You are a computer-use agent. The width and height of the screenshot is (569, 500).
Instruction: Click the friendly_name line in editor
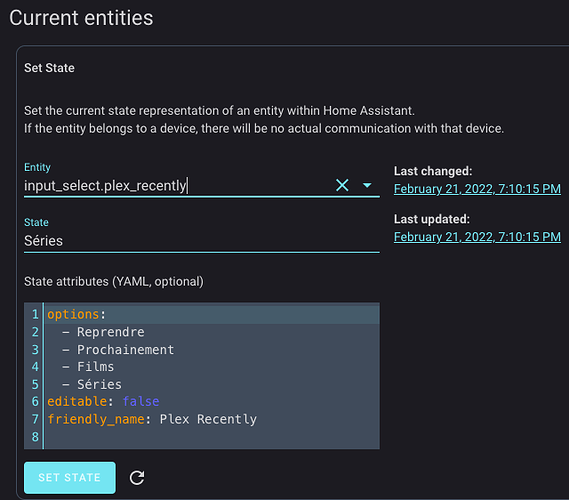coord(213,419)
